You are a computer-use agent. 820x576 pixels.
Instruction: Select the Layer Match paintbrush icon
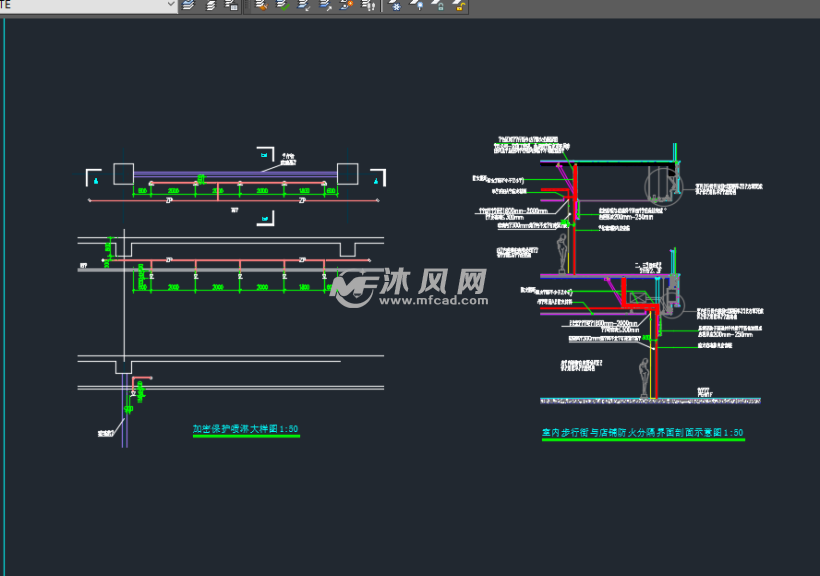[x=260, y=5]
